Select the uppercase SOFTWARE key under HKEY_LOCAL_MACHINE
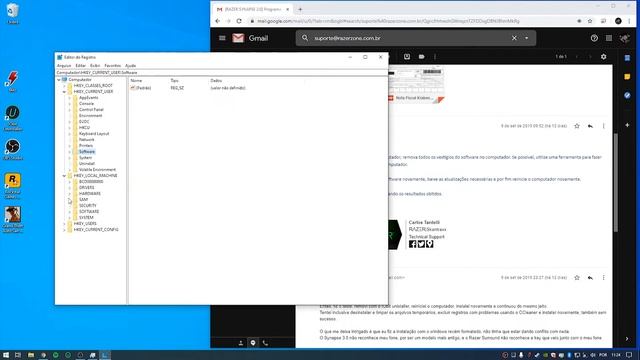 tap(89, 211)
